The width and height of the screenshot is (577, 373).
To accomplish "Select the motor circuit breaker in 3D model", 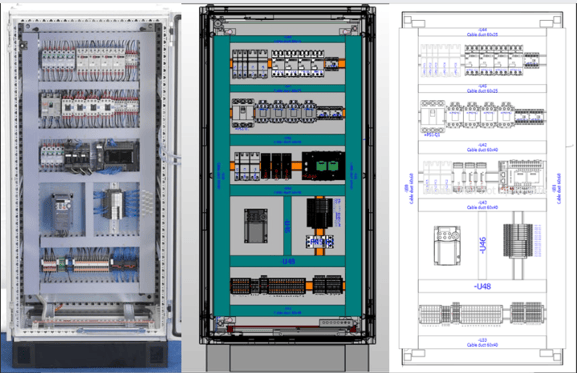I will coord(243,112).
